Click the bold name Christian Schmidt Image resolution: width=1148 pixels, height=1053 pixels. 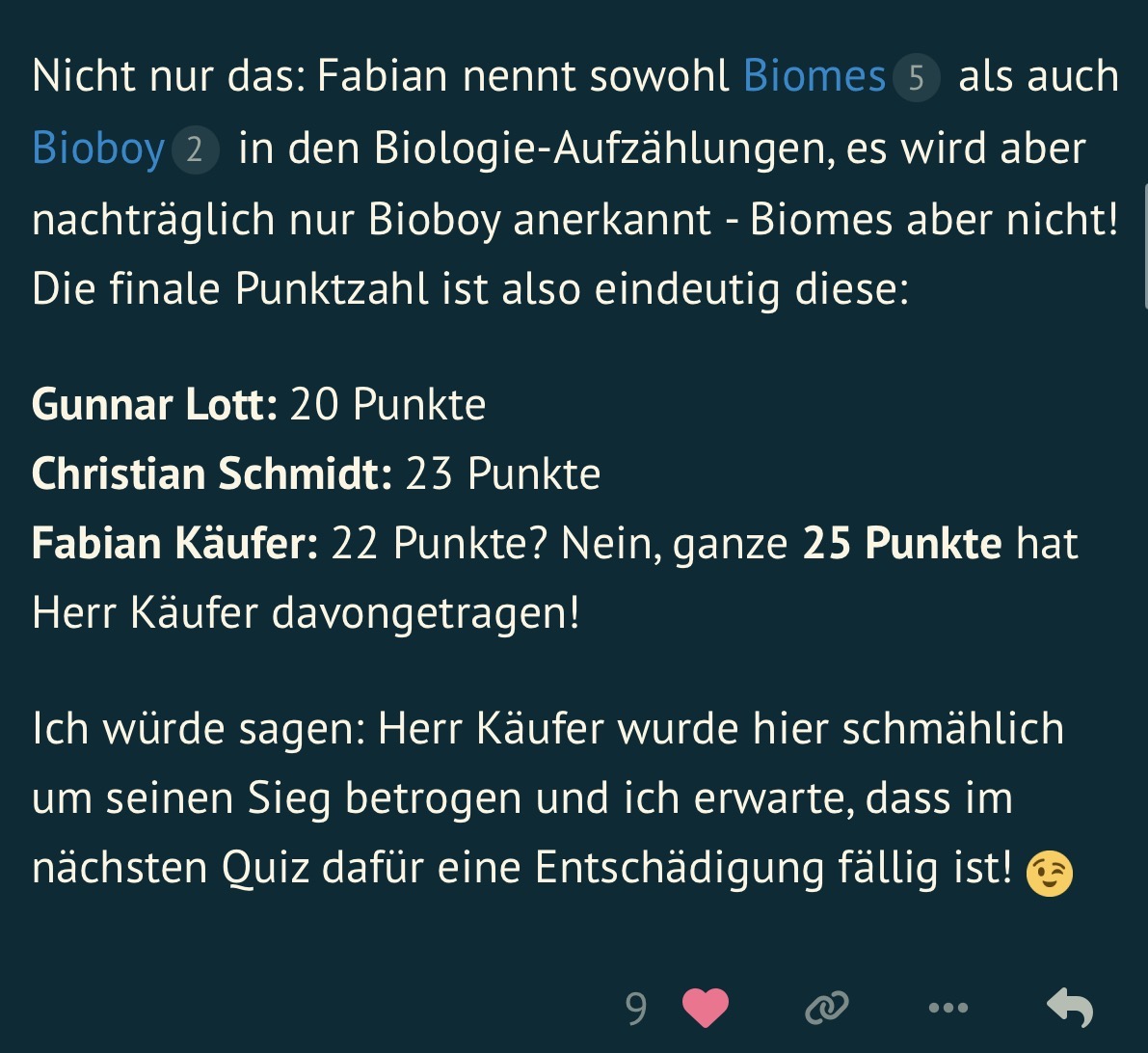211,473
